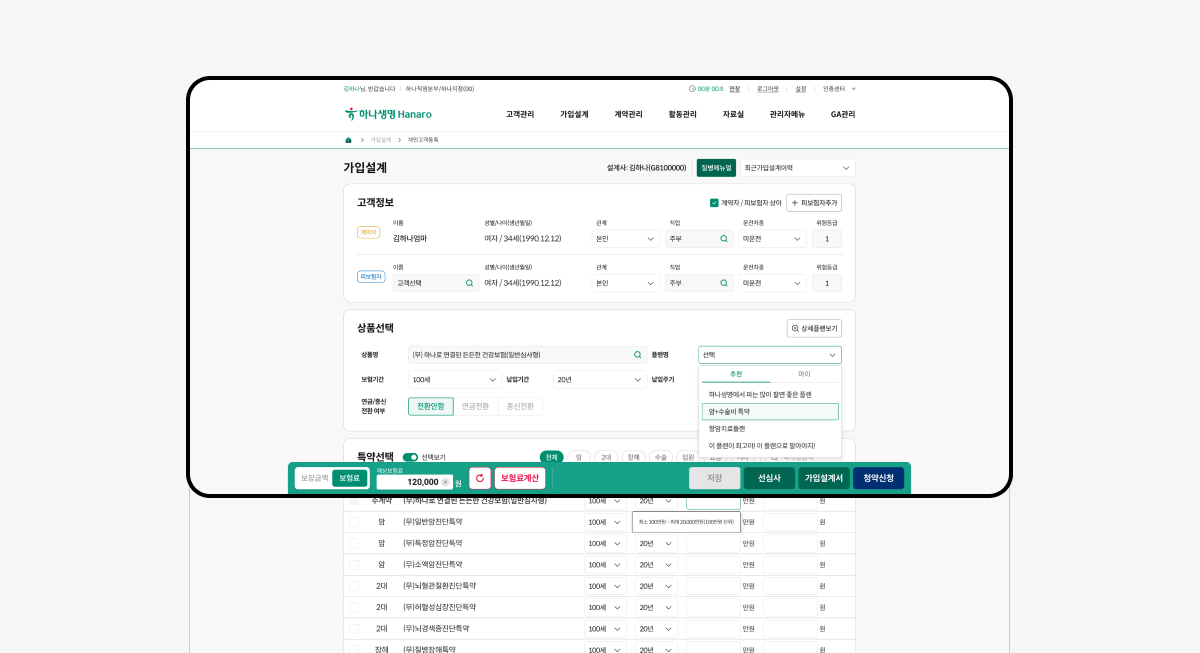Select the 종신전환 option
The height and width of the screenshot is (653, 1200).
[520, 407]
